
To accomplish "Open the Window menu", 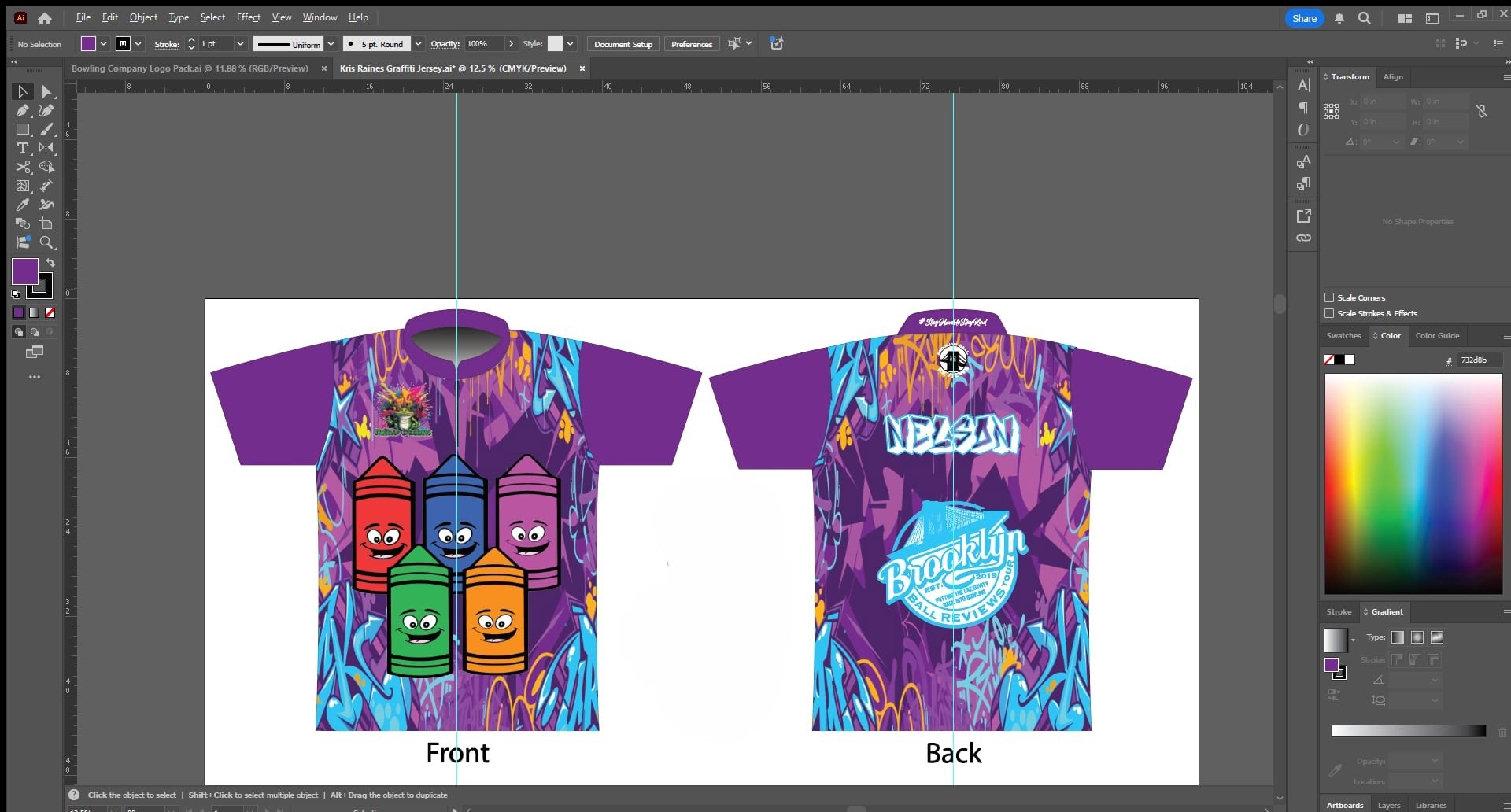I will [320, 17].
